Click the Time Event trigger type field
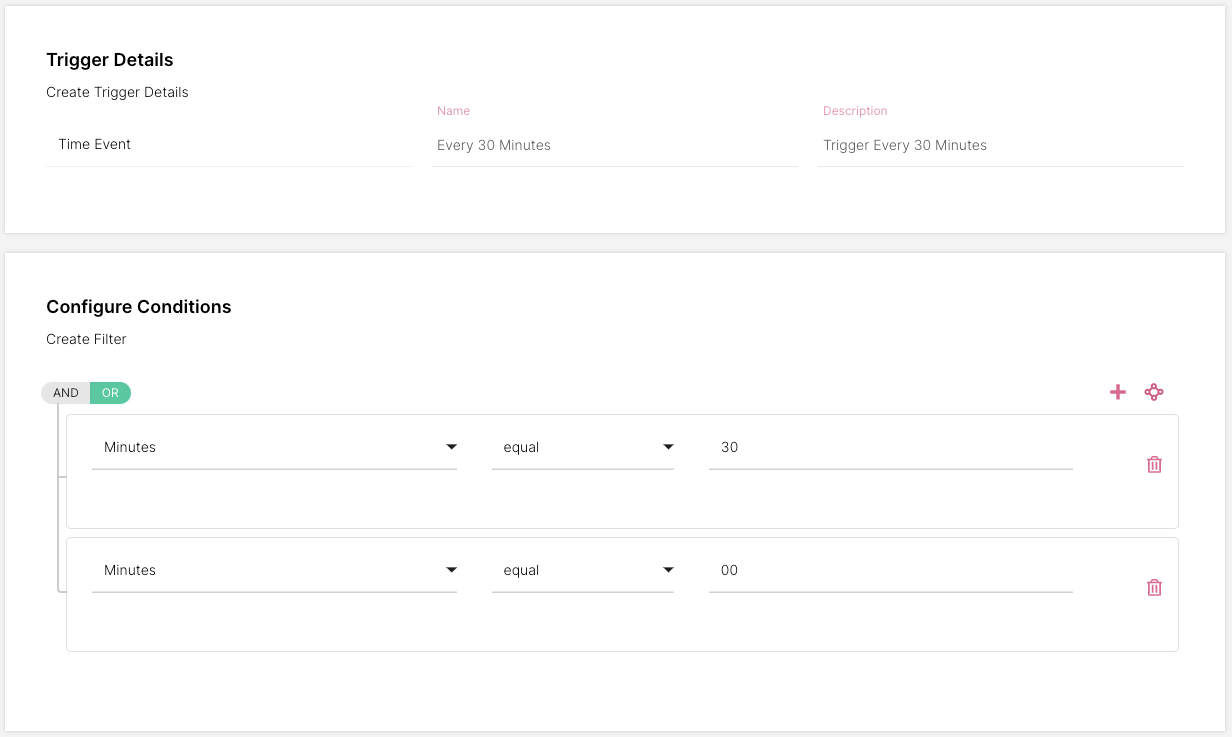The image size is (1232, 737). tap(228, 144)
